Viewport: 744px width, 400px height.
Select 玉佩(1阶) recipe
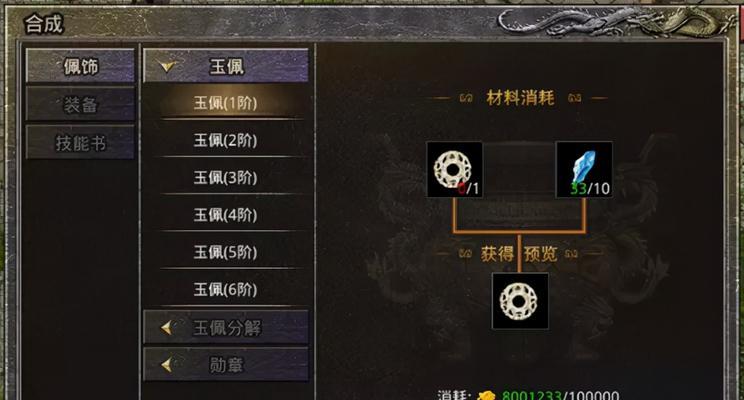(226, 102)
